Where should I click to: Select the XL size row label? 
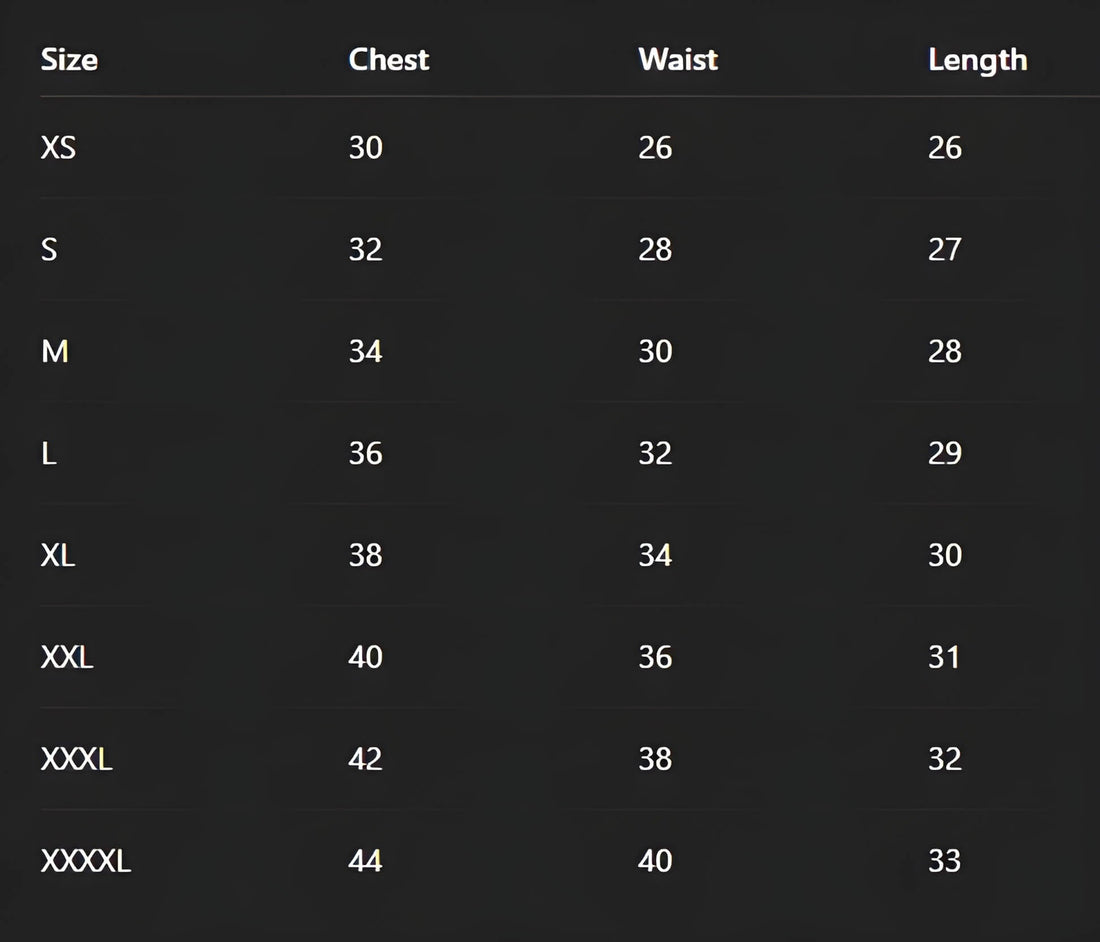[x=58, y=555]
